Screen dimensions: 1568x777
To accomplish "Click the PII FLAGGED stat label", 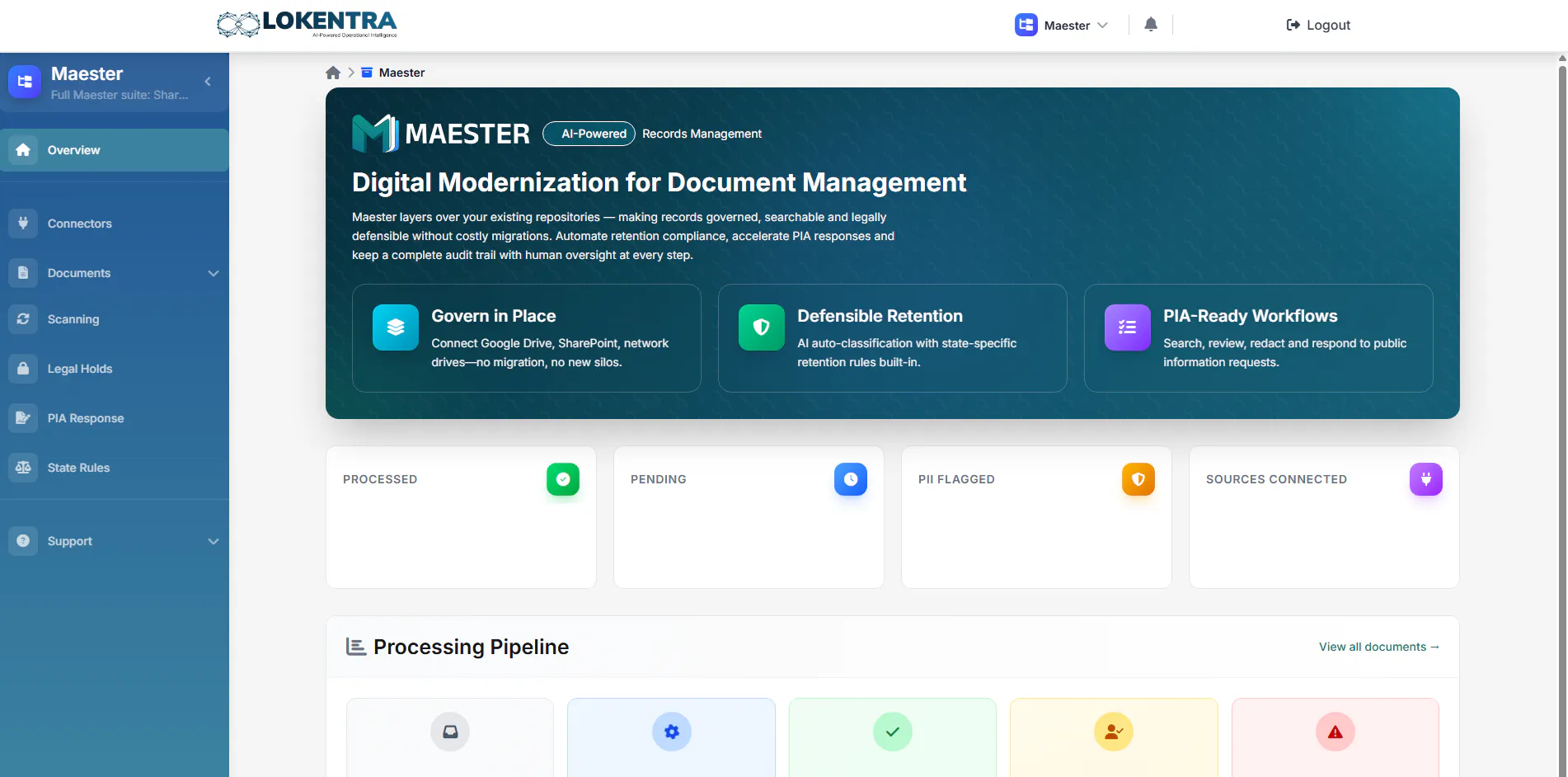I will 956,479.
